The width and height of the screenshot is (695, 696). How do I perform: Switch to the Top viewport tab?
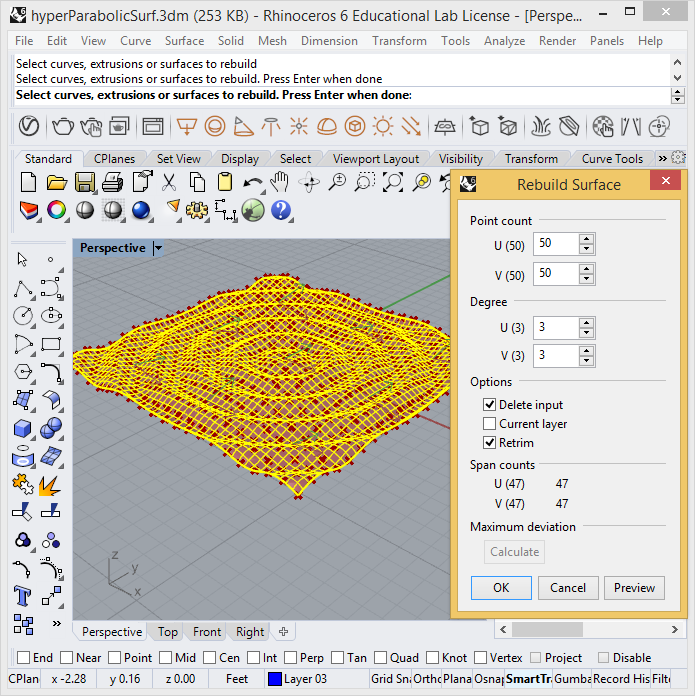click(x=168, y=632)
